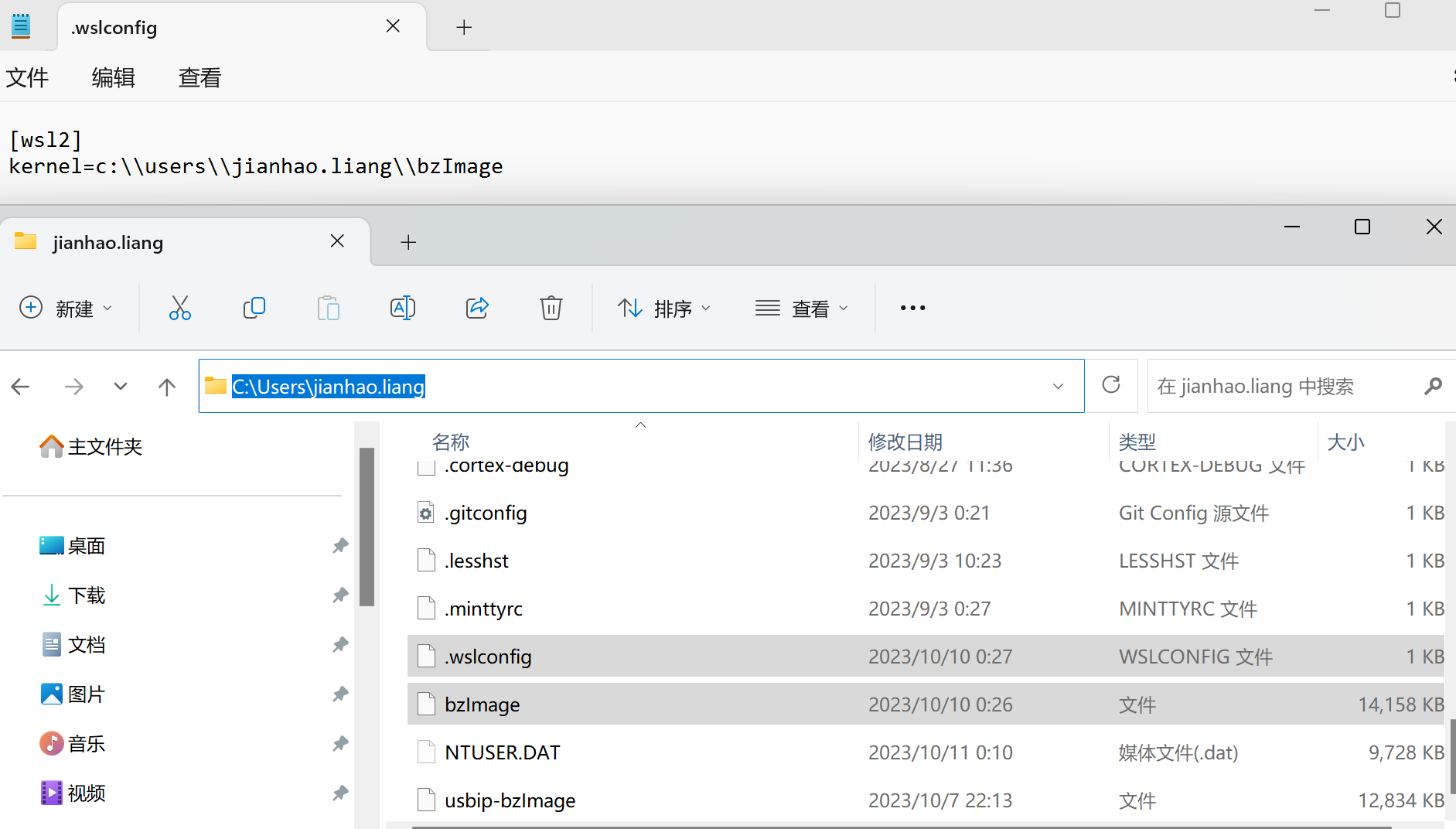Screen dimensions: 1456x829
Task: Click the [wsl2] line in Notepad
Action: click(x=45, y=140)
